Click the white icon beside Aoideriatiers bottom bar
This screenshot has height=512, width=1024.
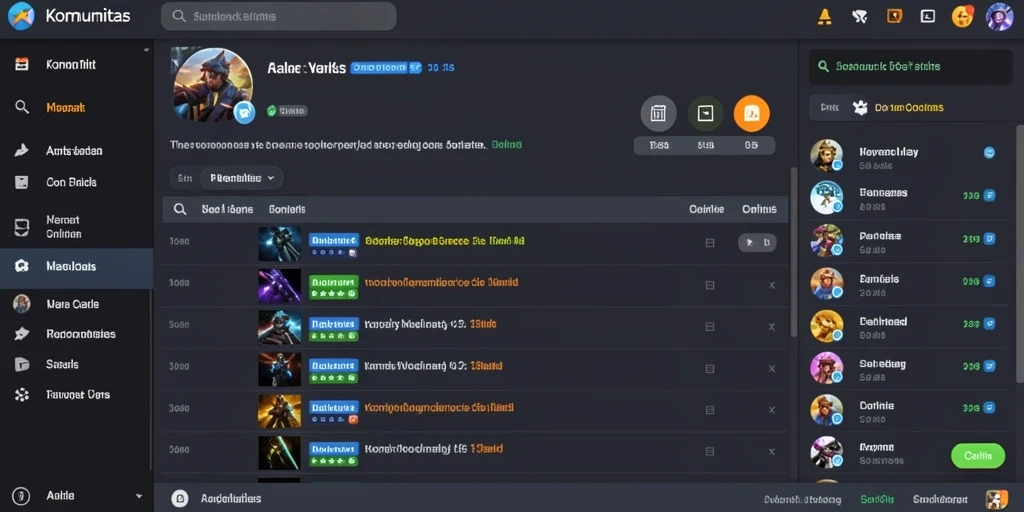(x=180, y=499)
